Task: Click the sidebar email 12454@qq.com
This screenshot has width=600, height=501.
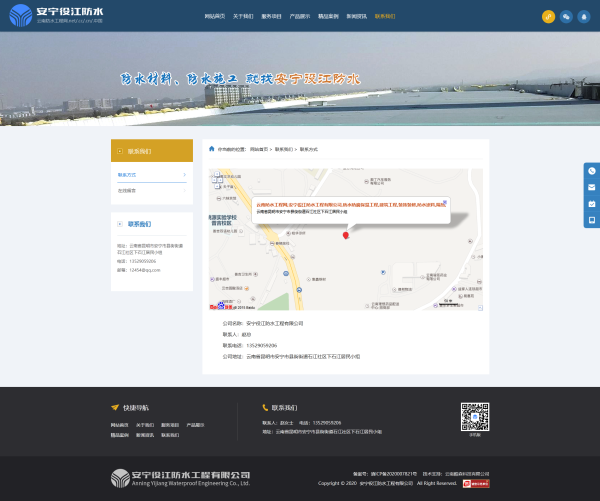Action: coord(145,270)
